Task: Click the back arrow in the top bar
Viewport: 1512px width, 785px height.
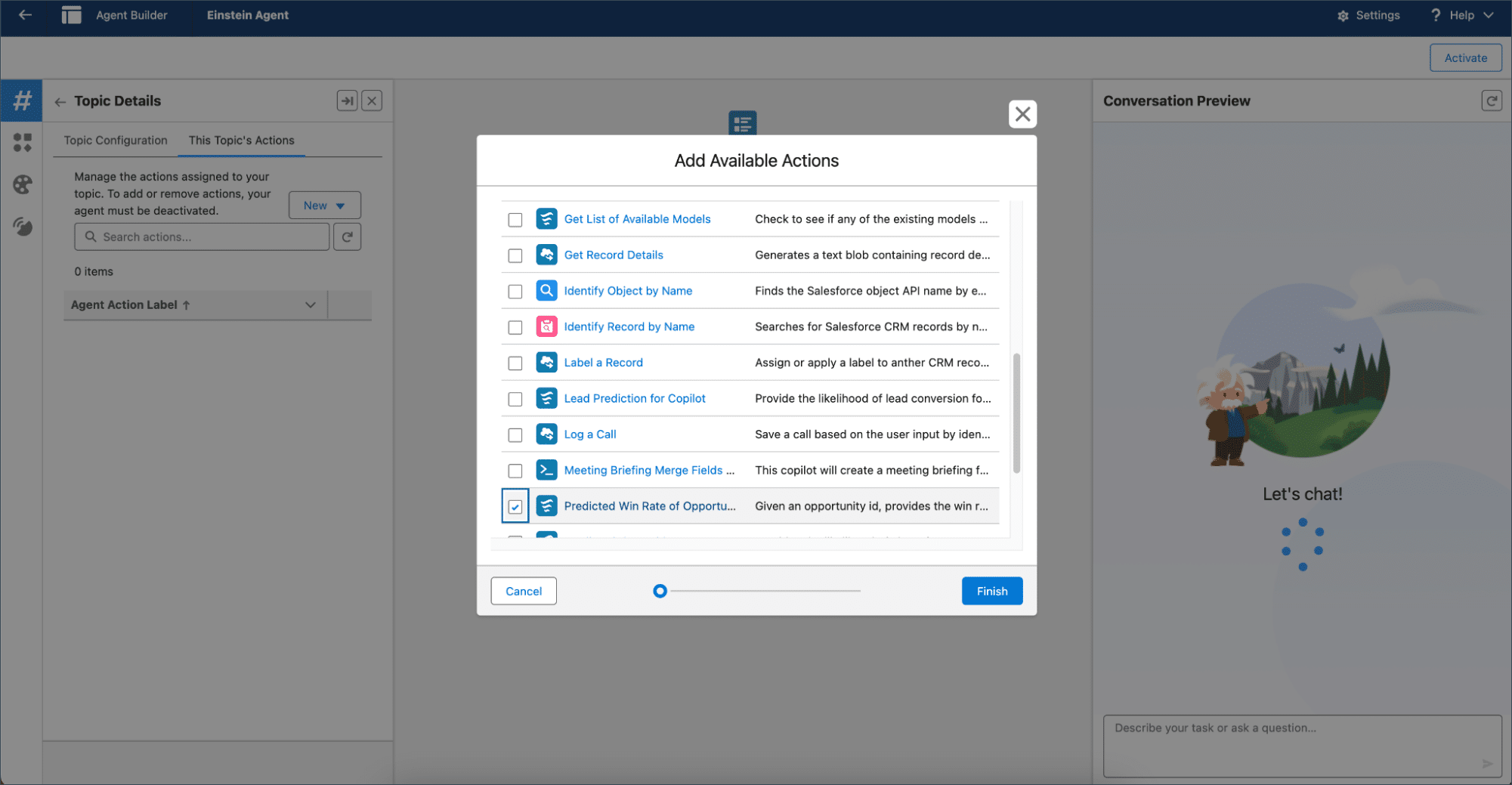Action: pos(25,15)
